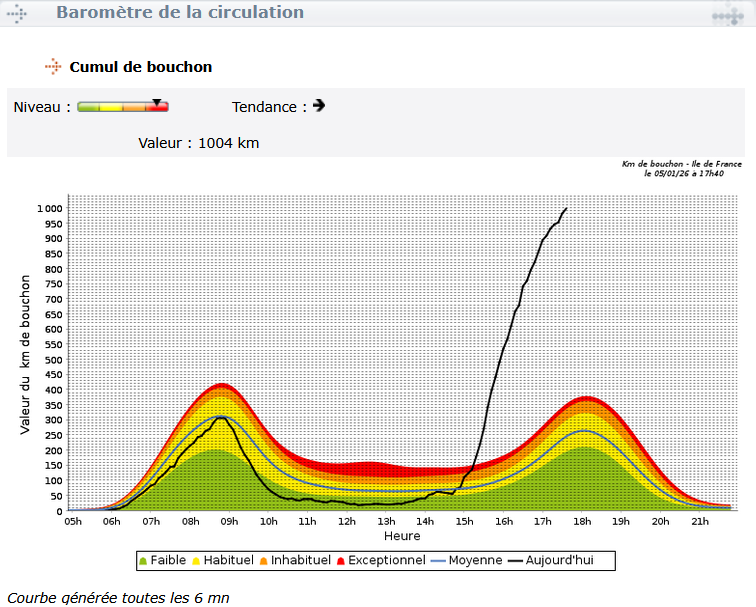The height and width of the screenshot is (607, 756).
Task: Click the blue Moyenne legend line
Action: coord(438,561)
